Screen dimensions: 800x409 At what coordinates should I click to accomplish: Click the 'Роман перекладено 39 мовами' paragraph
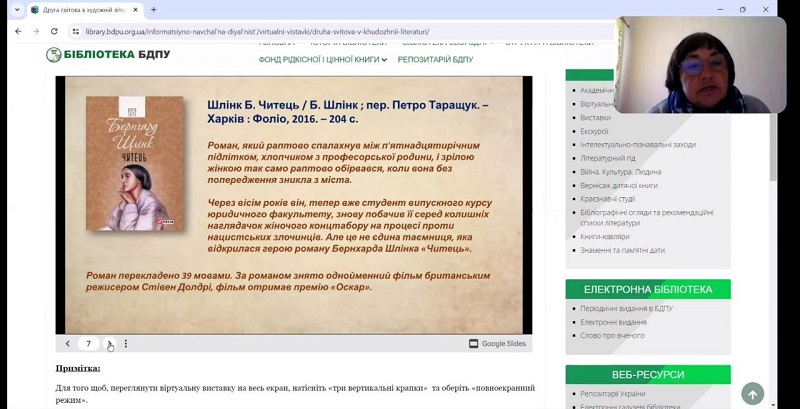pyautogui.click(x=288, y=282)
